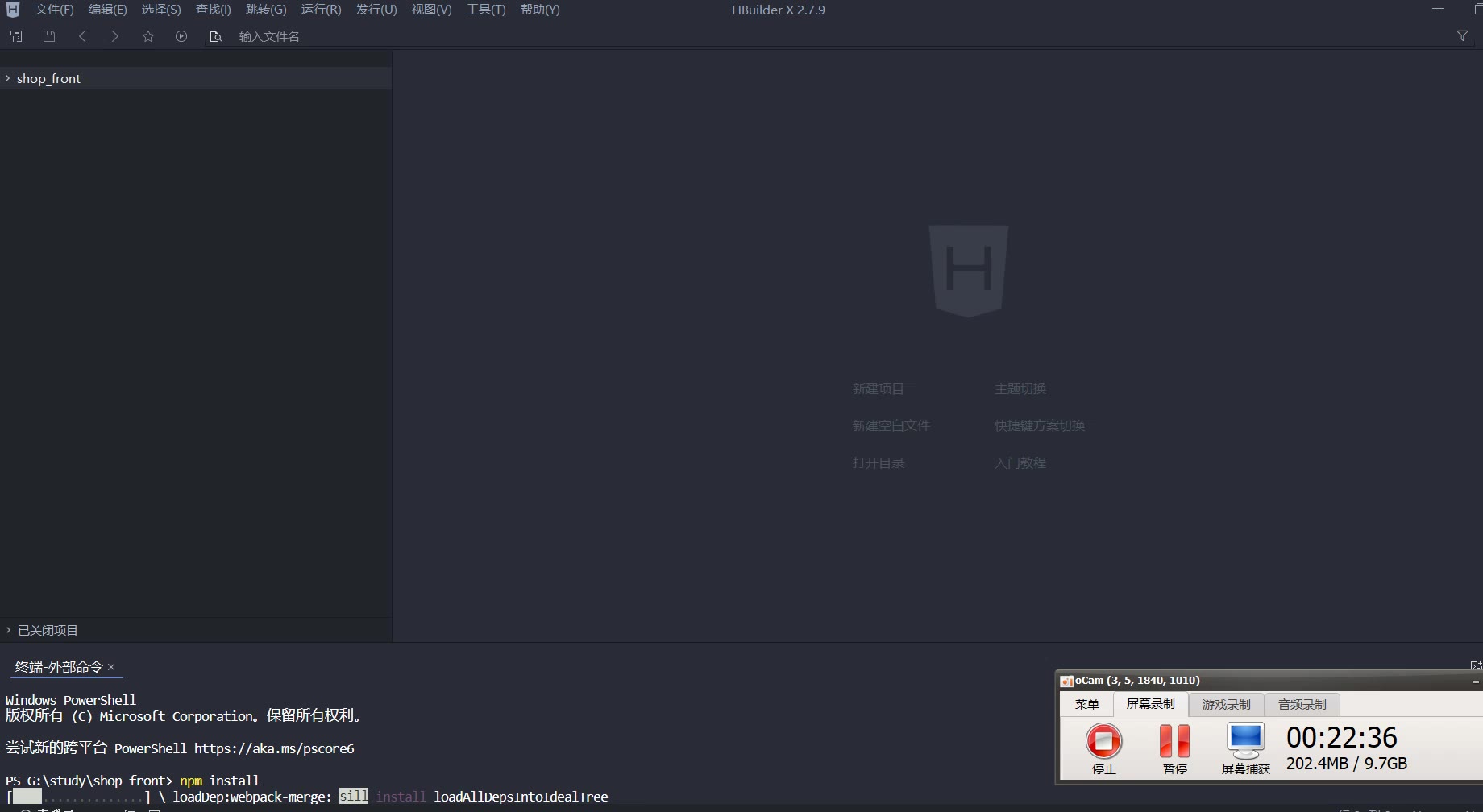The image size is (1483, 812).
Task: Click the run play icon in toolbar
Action: [181, 36]
